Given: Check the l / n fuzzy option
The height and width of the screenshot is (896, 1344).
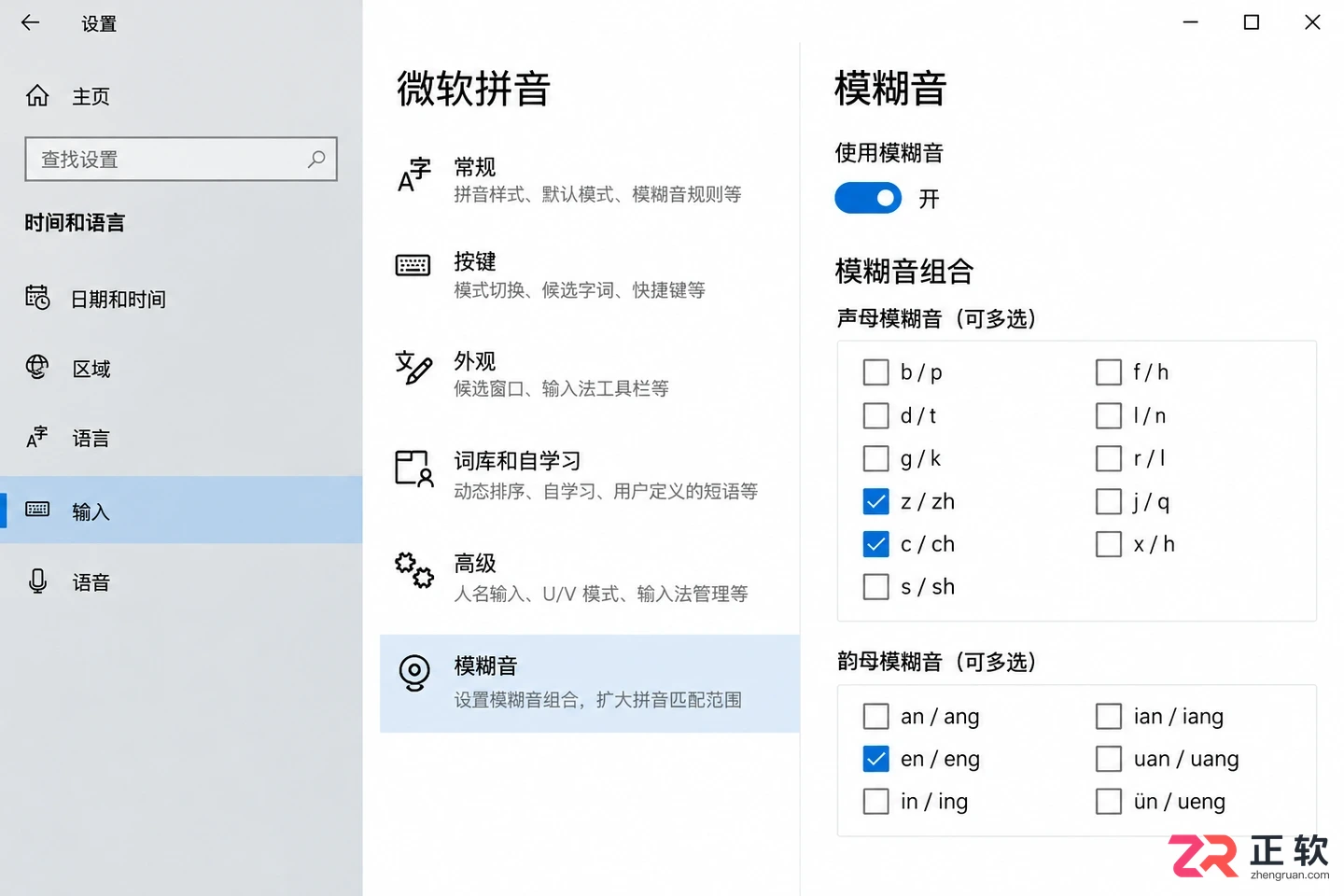Looking at the screenshot, I should pyautogui.click(x=1109, y=415).
